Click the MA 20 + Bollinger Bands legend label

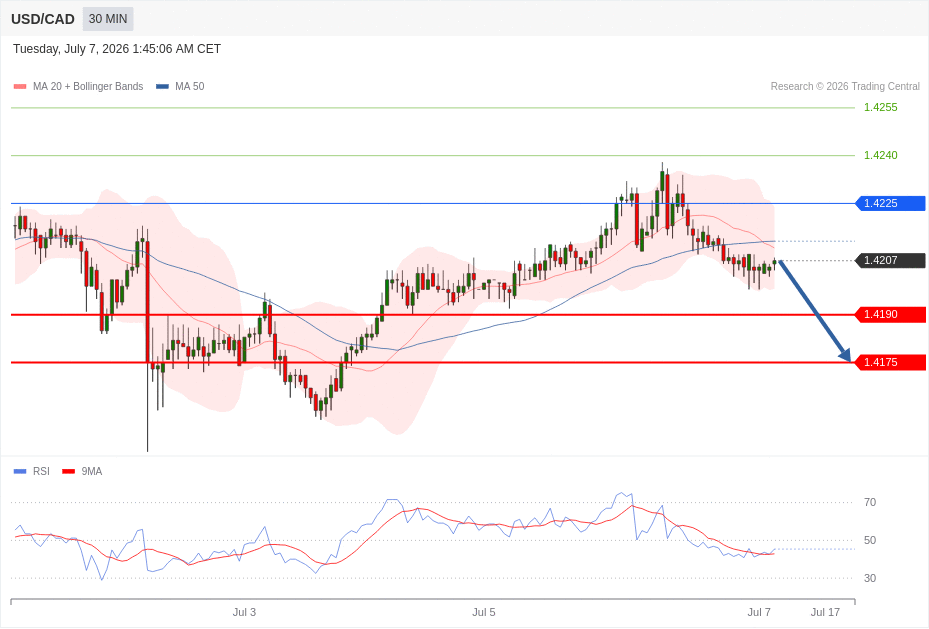tap(88, 86)
